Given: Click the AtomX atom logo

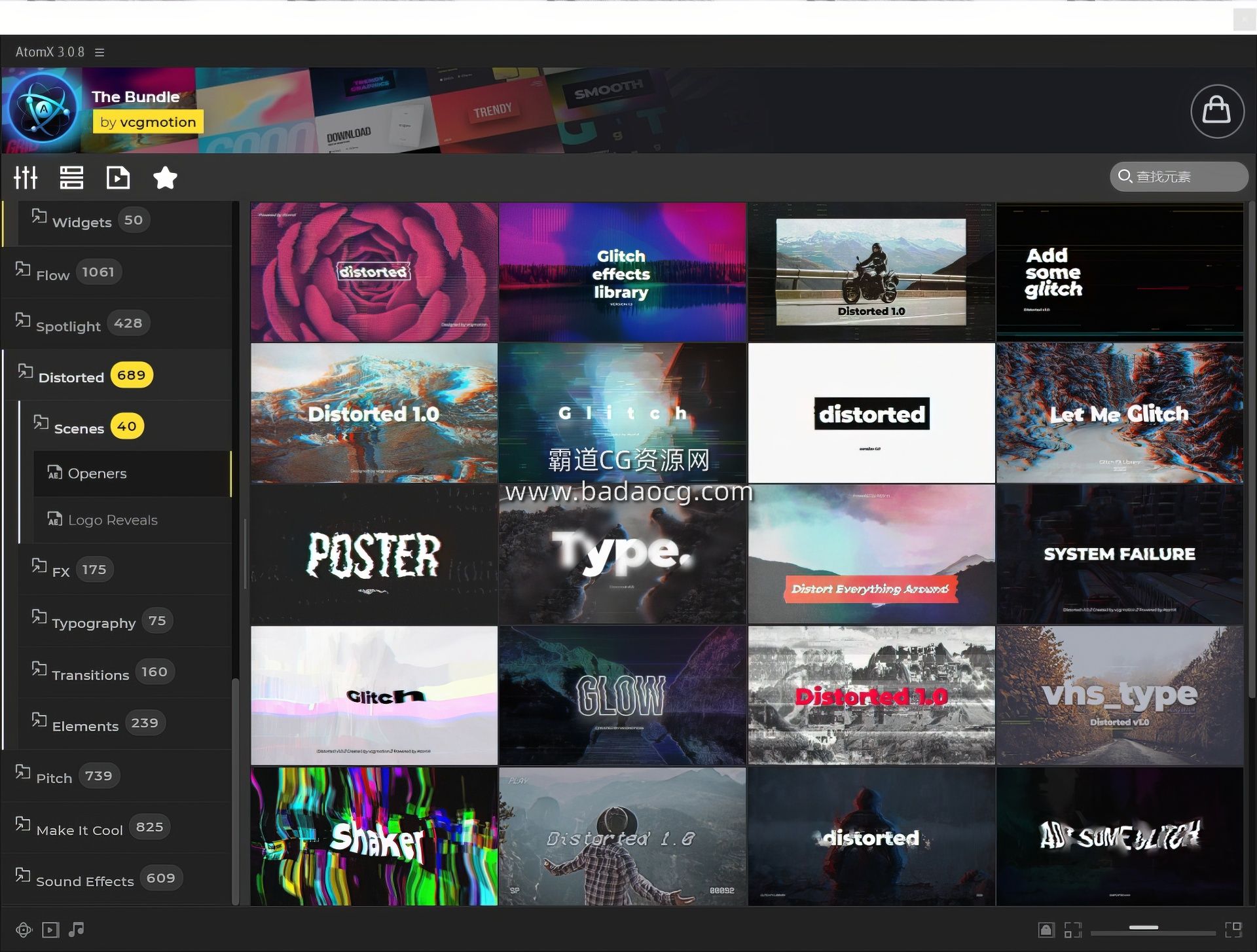Looking at the screenshot, I should coord(45,110).
